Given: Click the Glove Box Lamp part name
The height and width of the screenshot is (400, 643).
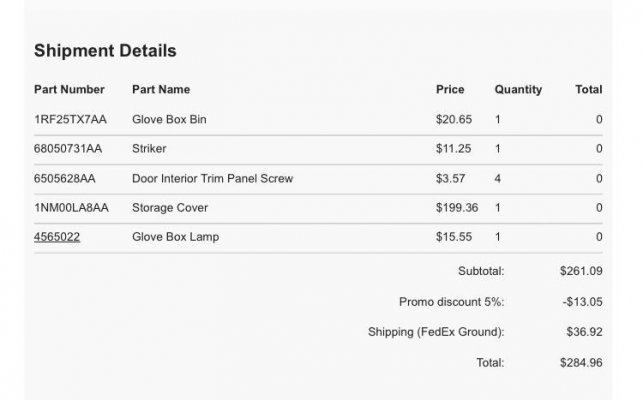Looking at the screenshot, I should [x=176, y=237].
